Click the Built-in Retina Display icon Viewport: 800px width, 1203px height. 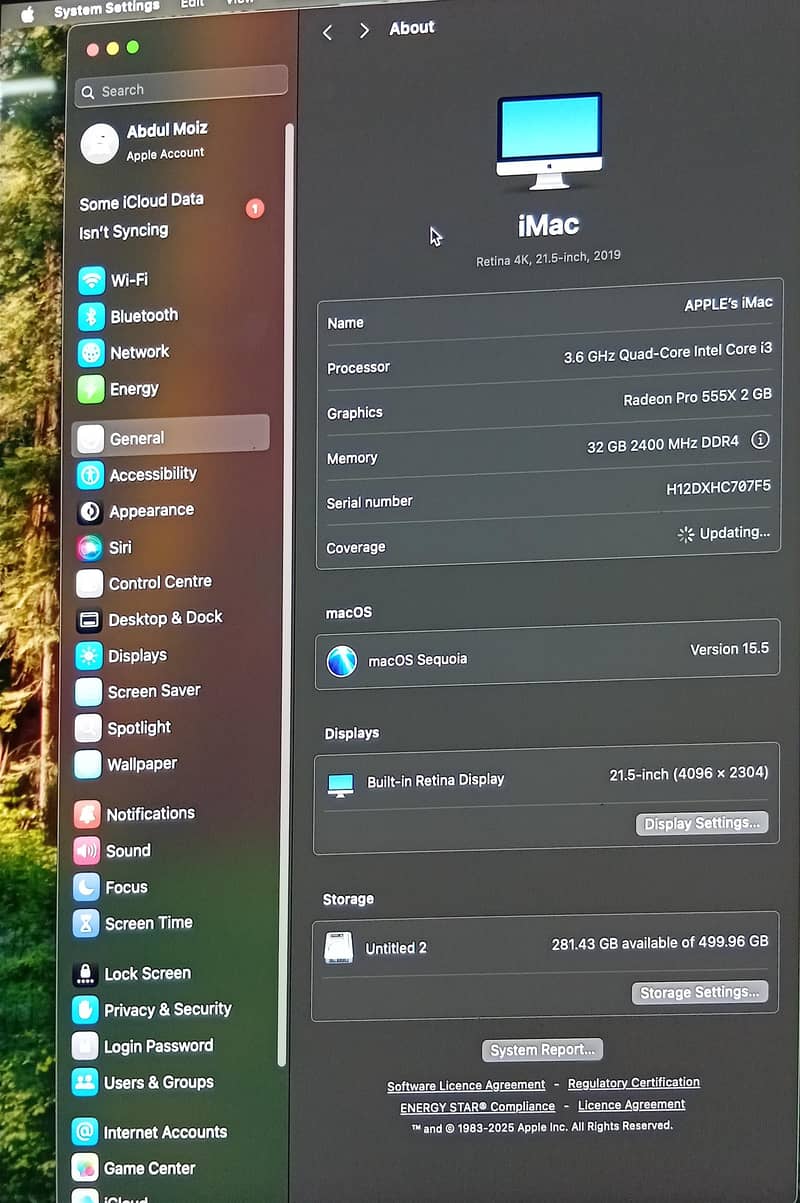click(x=341, y=785)
